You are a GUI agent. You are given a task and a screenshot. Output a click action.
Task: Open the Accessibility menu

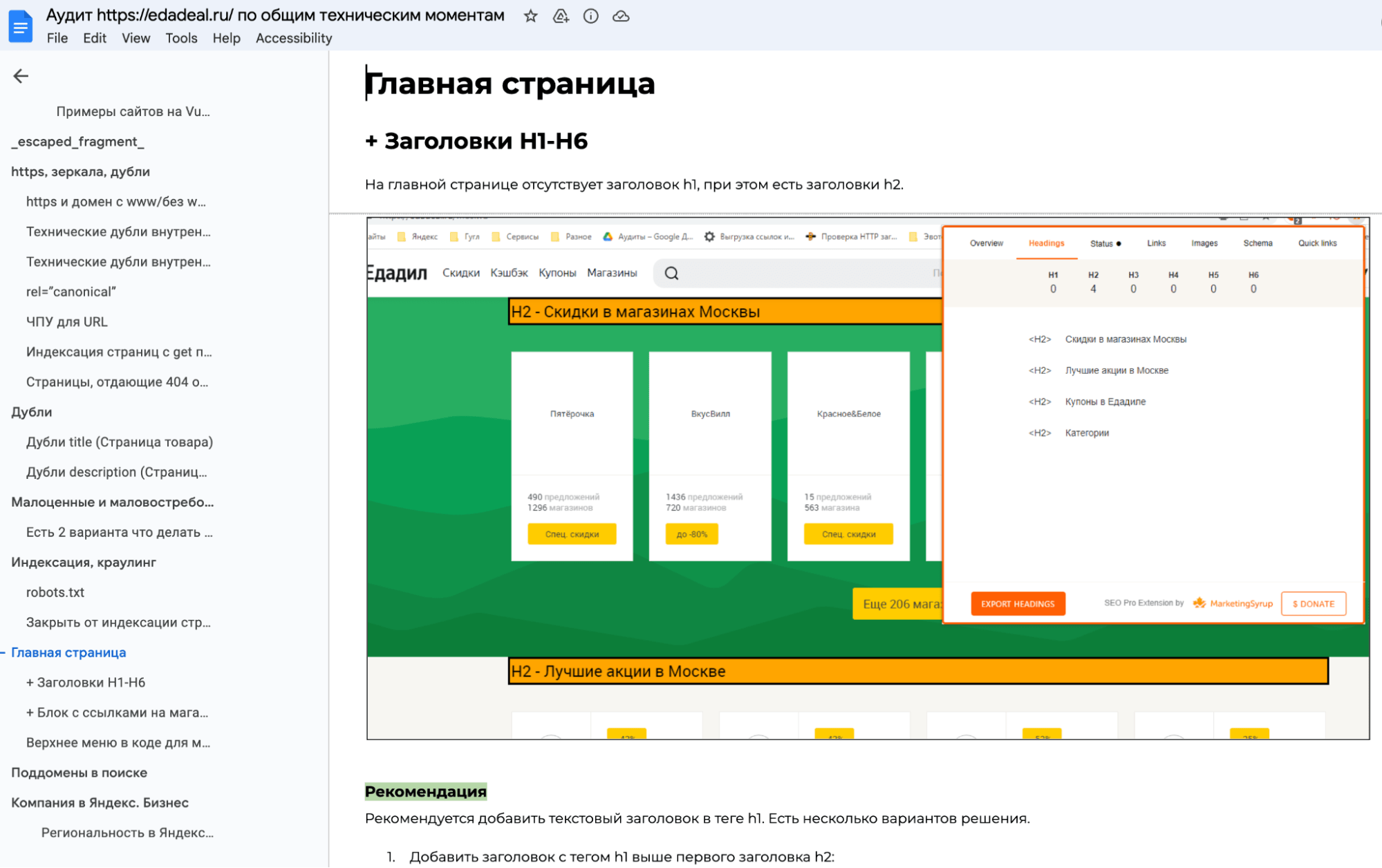point(294,38)
